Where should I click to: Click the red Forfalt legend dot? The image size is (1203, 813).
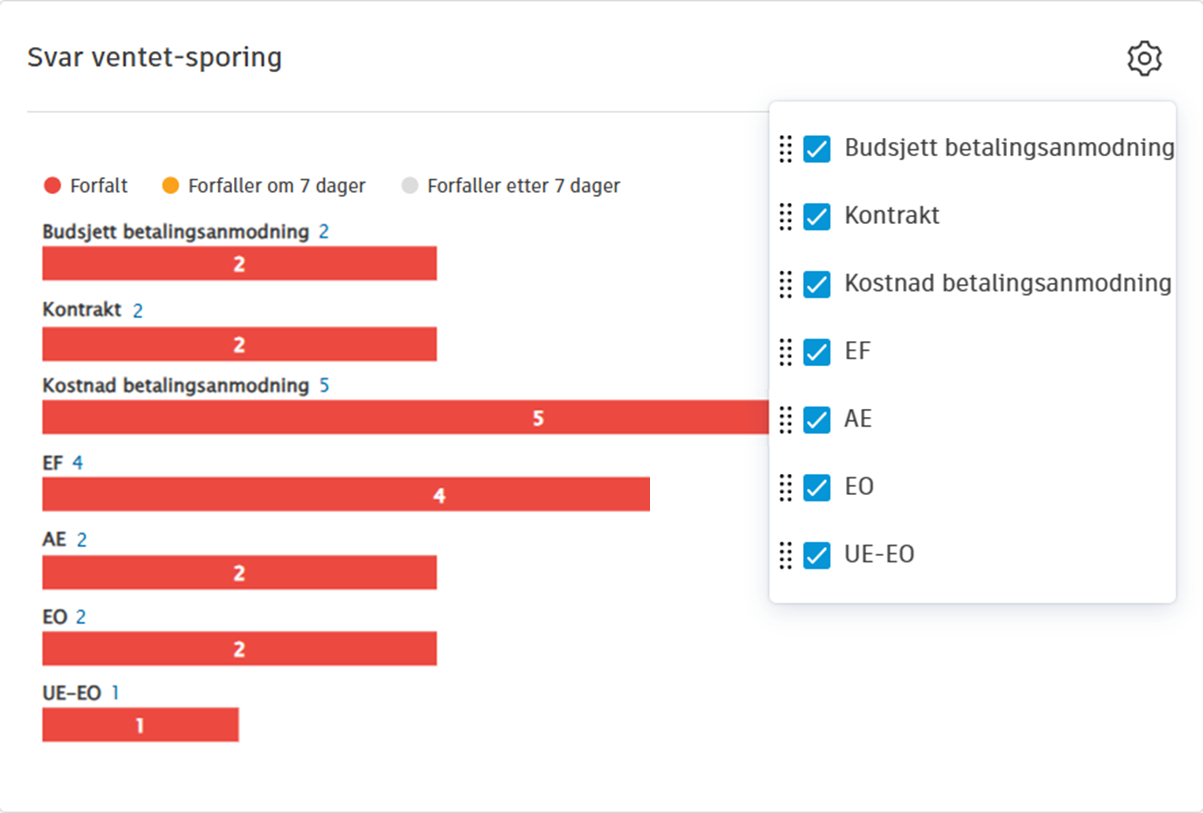pyautogui.click(x=53, y=186)
